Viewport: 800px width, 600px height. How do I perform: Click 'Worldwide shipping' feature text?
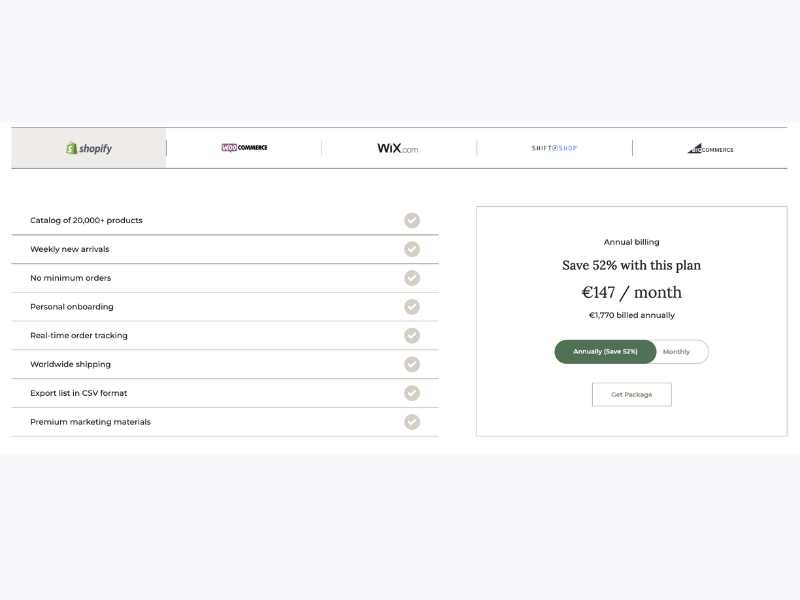70,364
